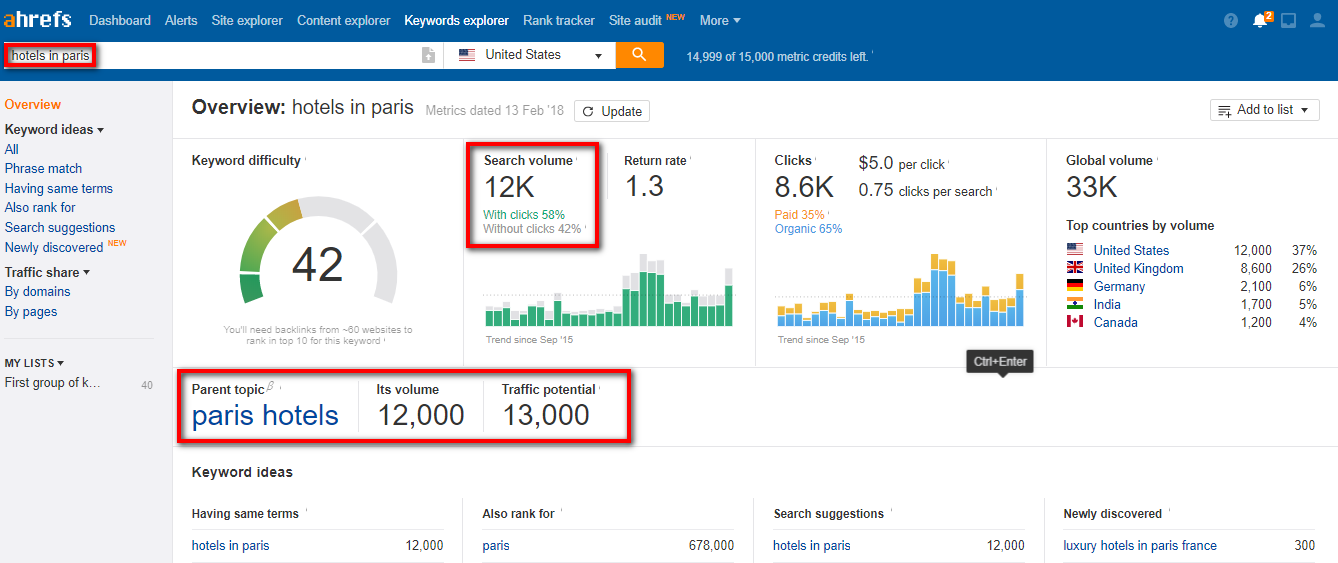Open the user account profile icon
This screenshot has width=1338, height=563.
[x=1317, y=21]
